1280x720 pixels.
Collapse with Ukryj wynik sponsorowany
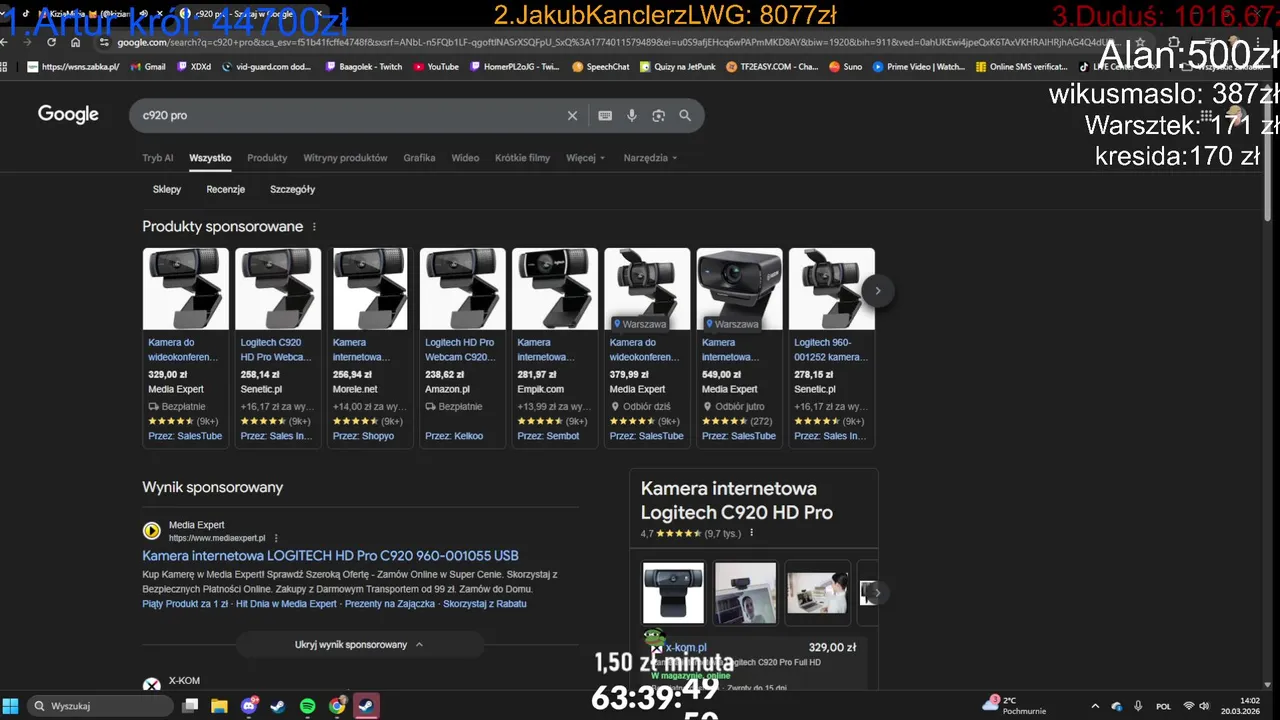(359, 645)
